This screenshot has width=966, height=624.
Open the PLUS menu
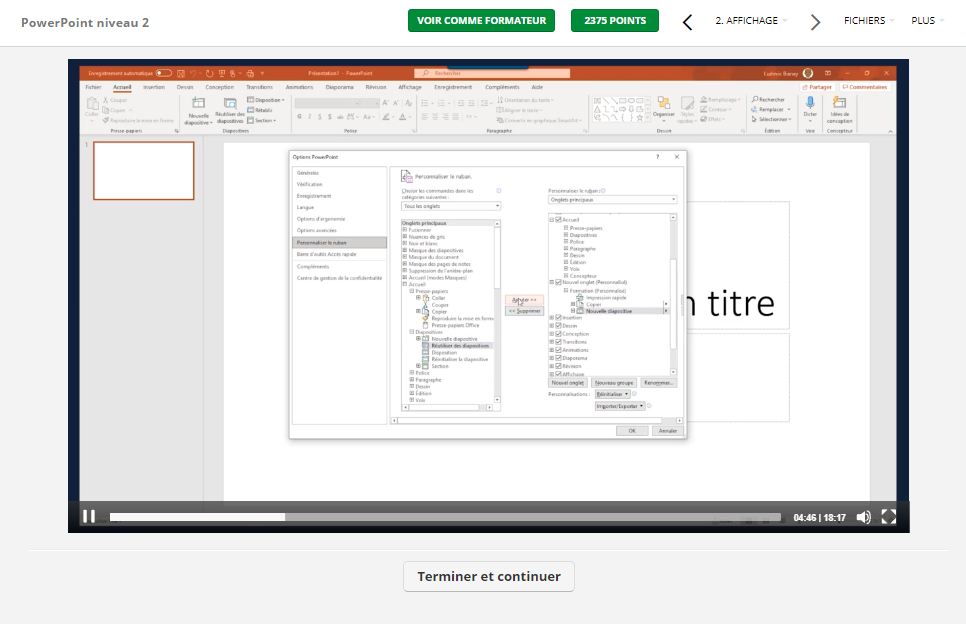927,20
